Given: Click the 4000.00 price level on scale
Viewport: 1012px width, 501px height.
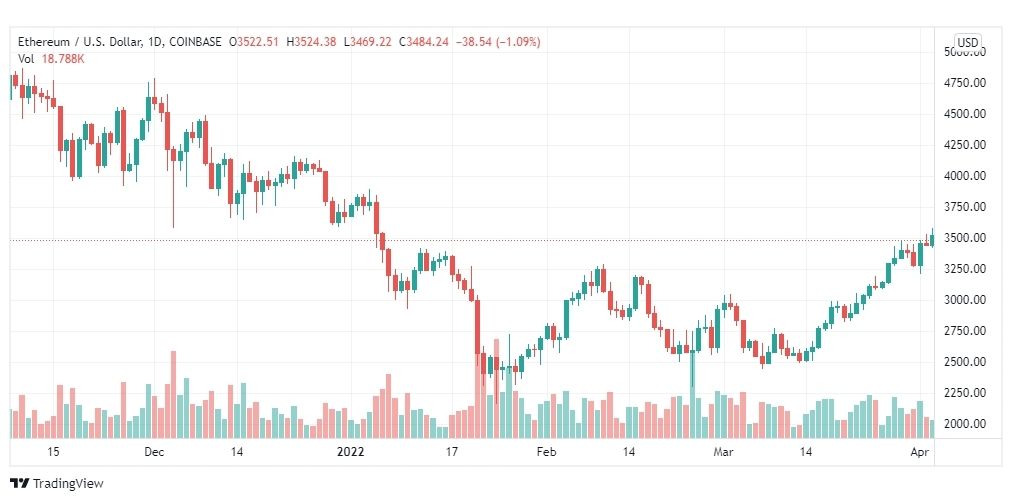Looking at the screenshot, I should (x=962, y=176).
